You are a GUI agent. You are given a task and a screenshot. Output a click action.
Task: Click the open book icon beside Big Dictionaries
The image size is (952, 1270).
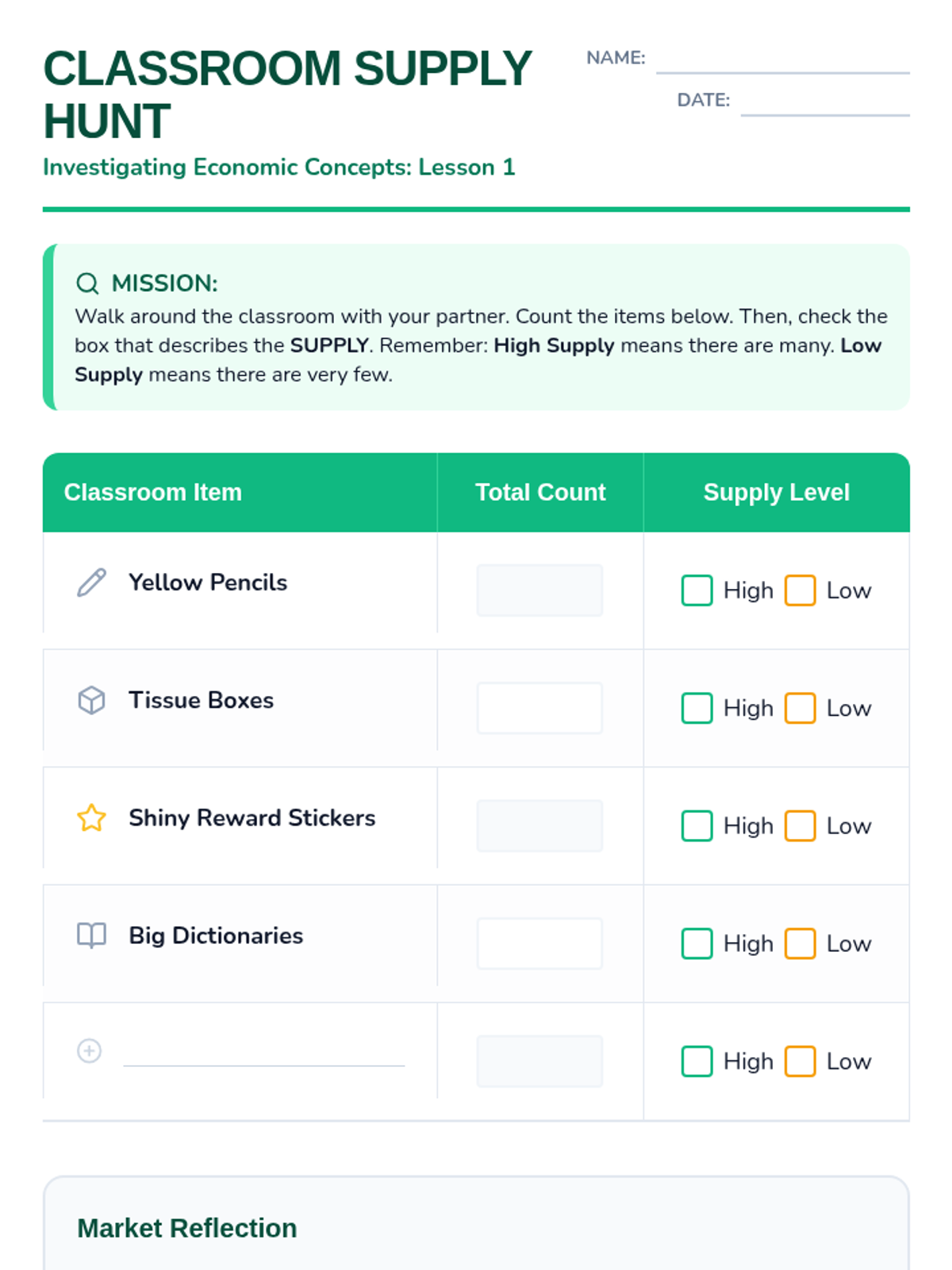coord(91,935)
